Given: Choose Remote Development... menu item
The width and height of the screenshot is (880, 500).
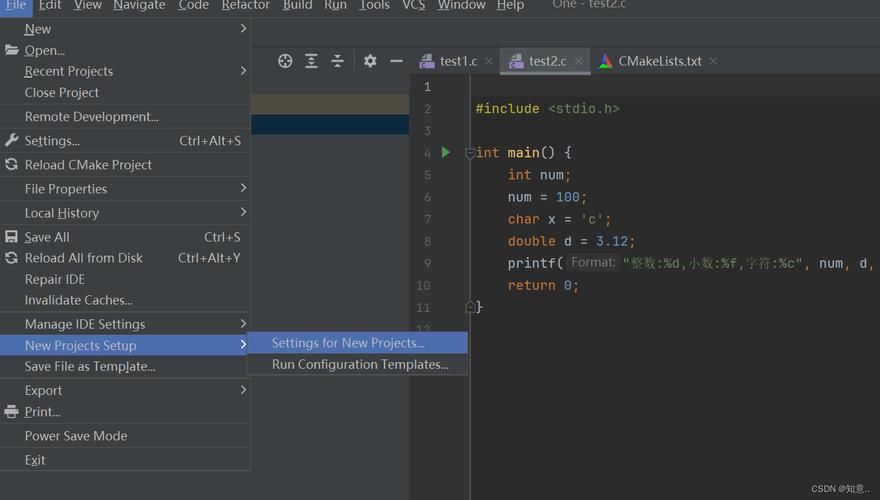Looking at the screenshot, I should point(125,117).
